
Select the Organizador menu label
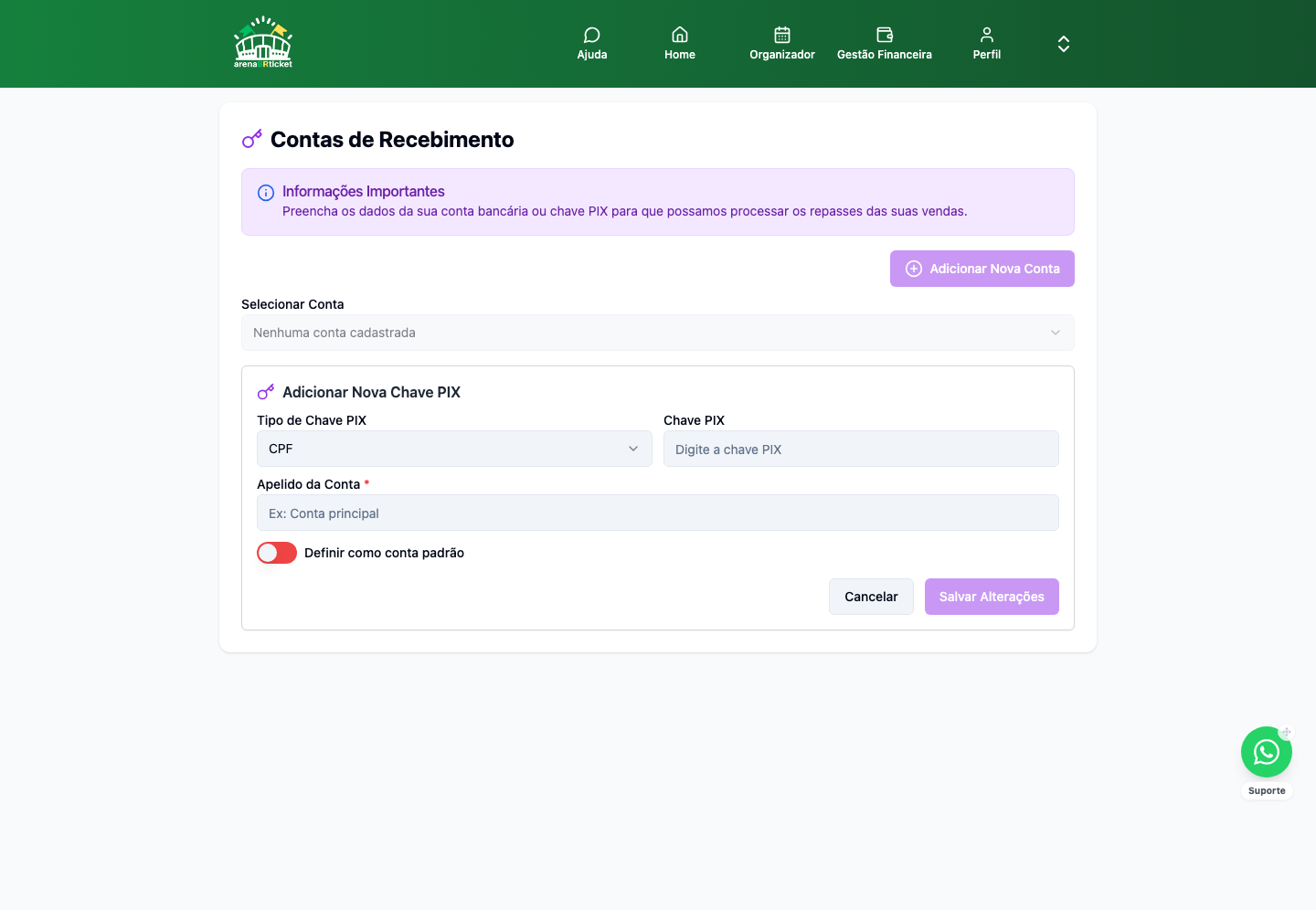(782, 55)
